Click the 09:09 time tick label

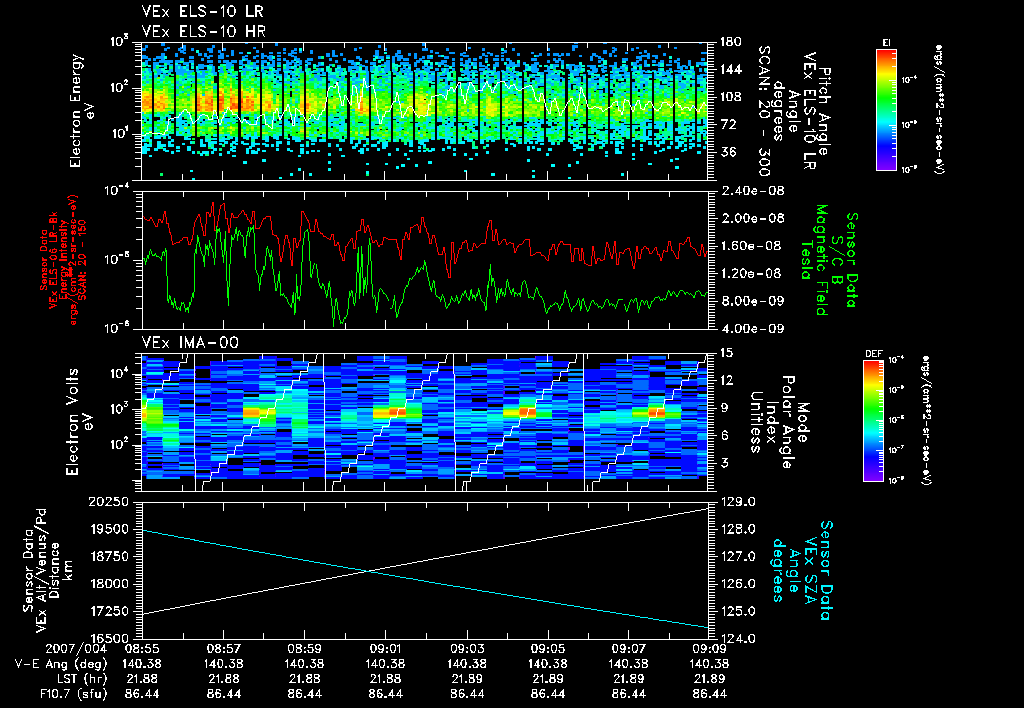(x=710, y=649)
